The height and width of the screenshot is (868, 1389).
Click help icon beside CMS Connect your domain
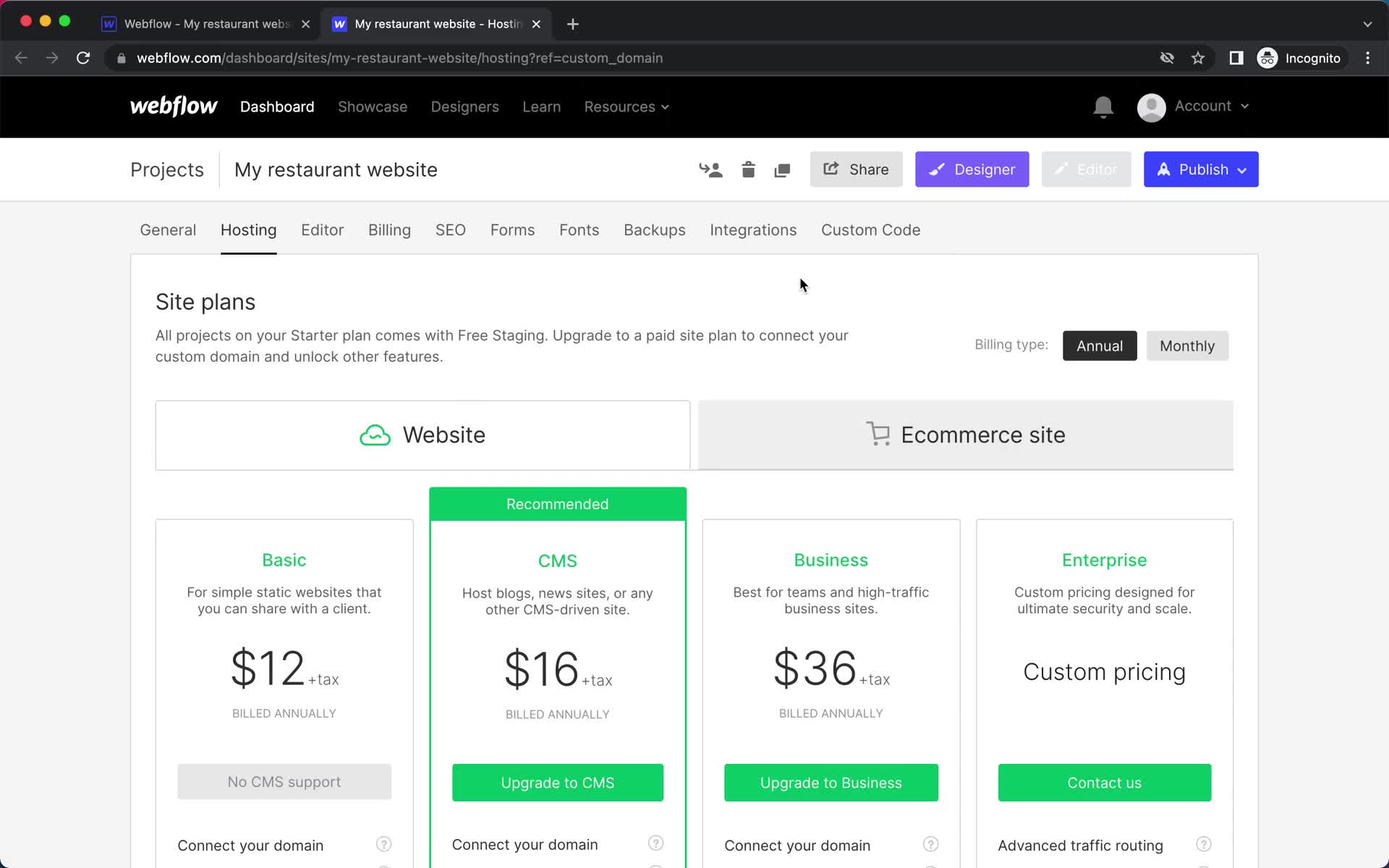[x=655, y=843]
